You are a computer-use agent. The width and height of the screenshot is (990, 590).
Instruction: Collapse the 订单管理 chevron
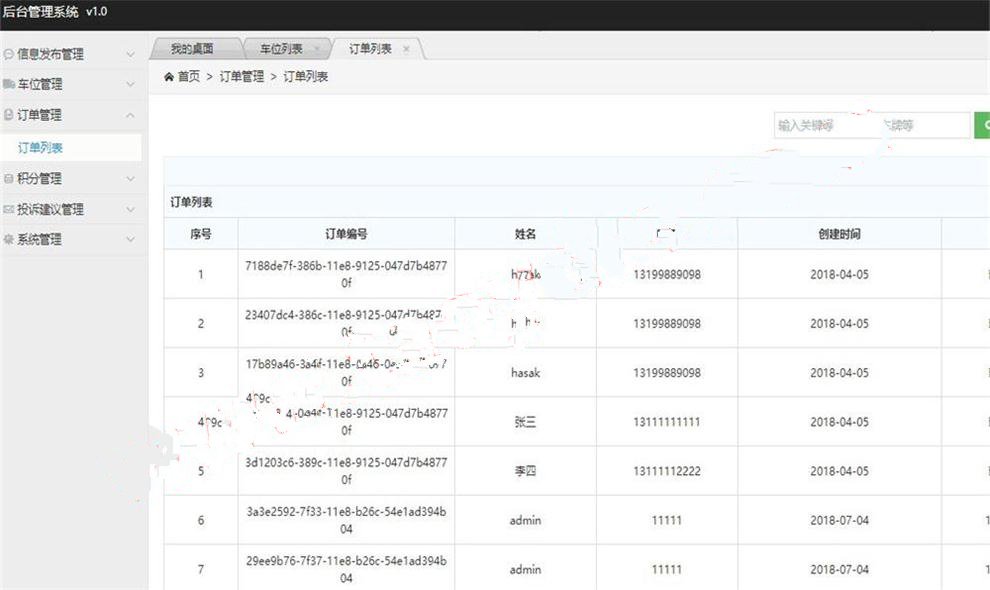(130, 116)
